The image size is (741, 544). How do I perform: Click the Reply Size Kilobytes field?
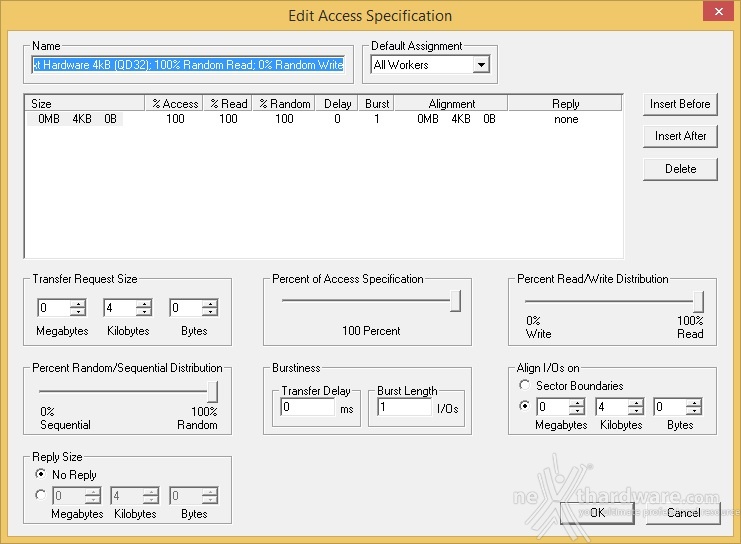(x=127, y=496)
